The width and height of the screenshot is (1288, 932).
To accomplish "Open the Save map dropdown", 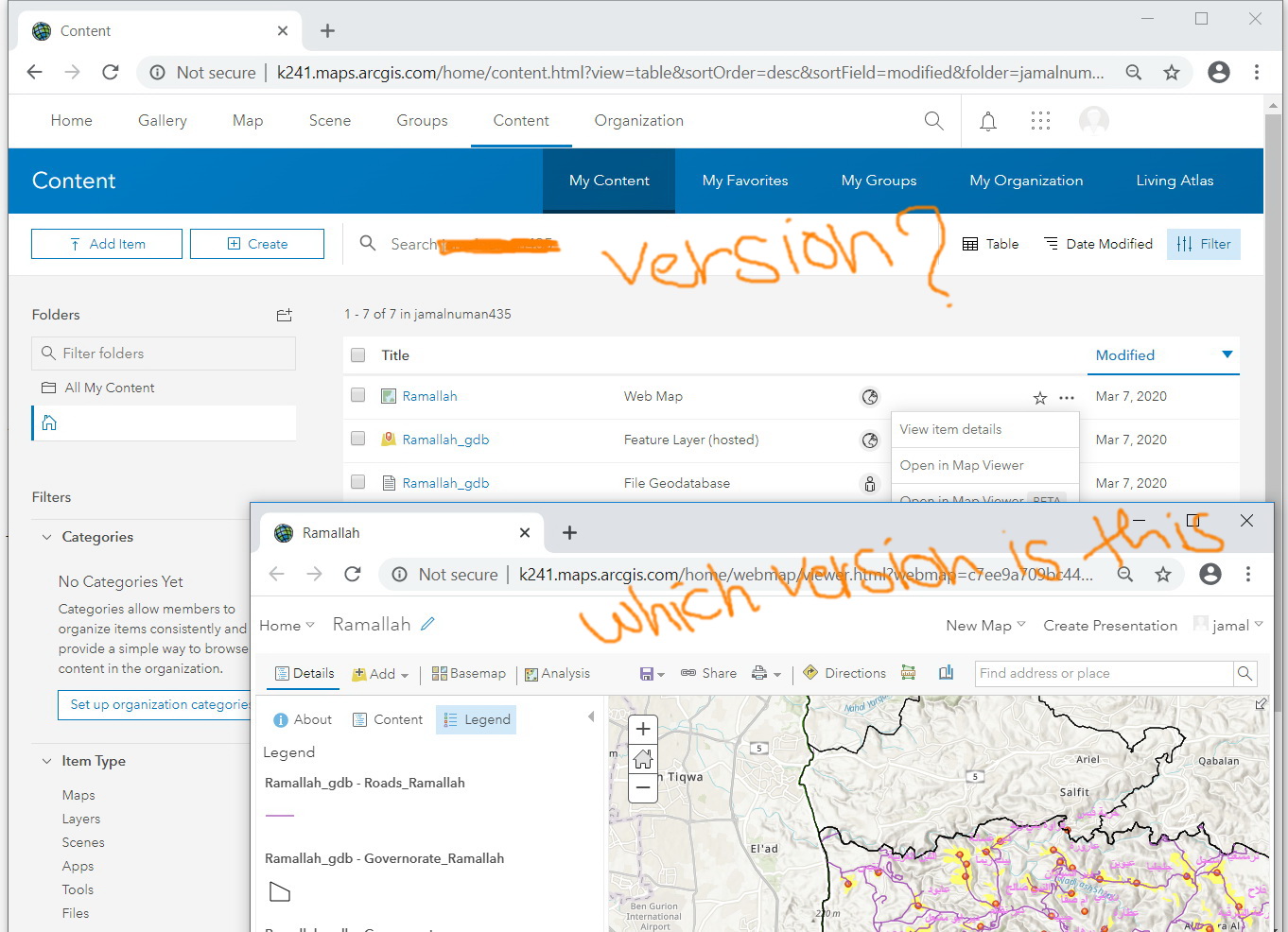I will pyautogui.click(x=653, y=674).
